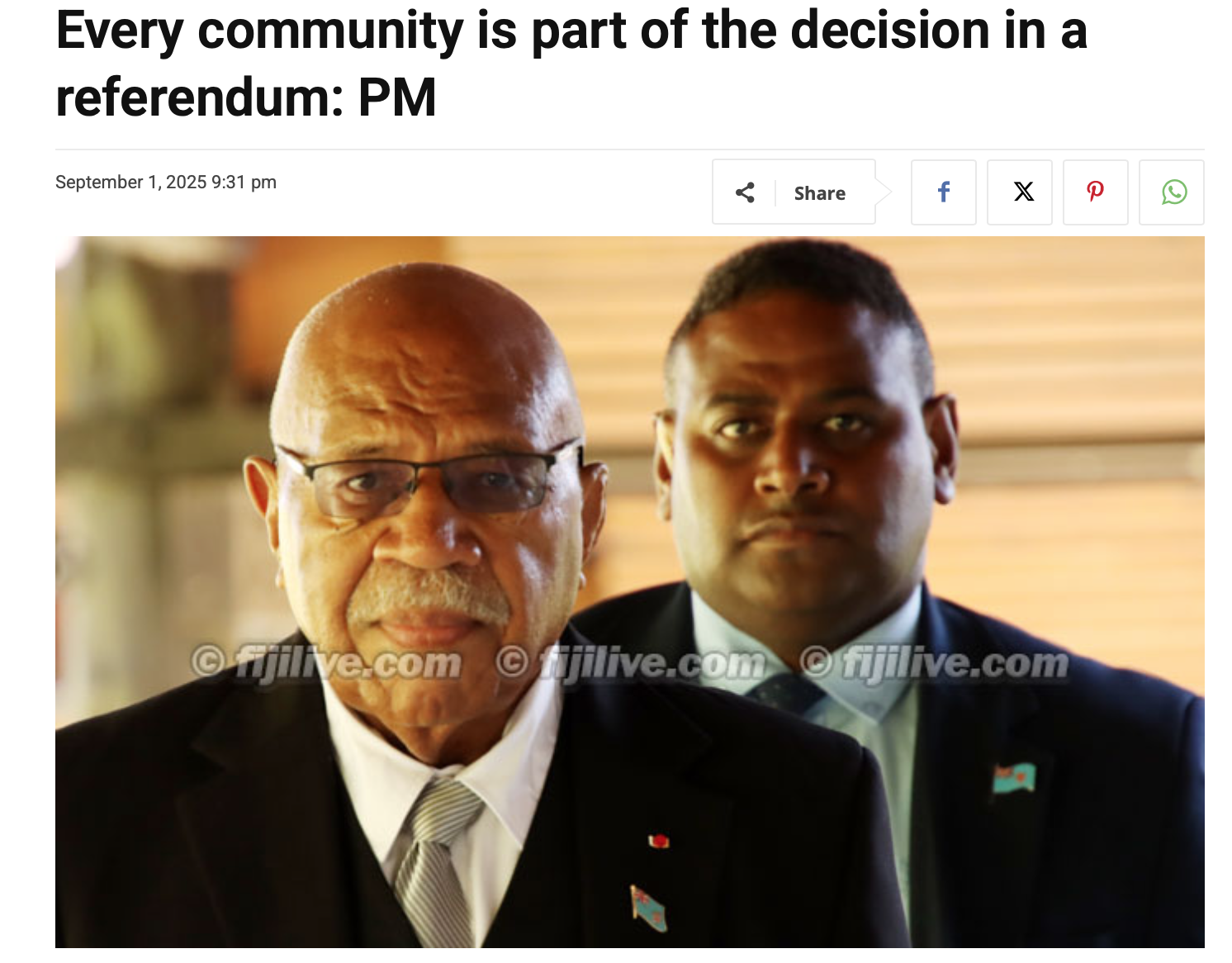Click the Fiji flag pin on the rear man's jacket
The image size is (1232, 963).
[x=1013, y=777]
